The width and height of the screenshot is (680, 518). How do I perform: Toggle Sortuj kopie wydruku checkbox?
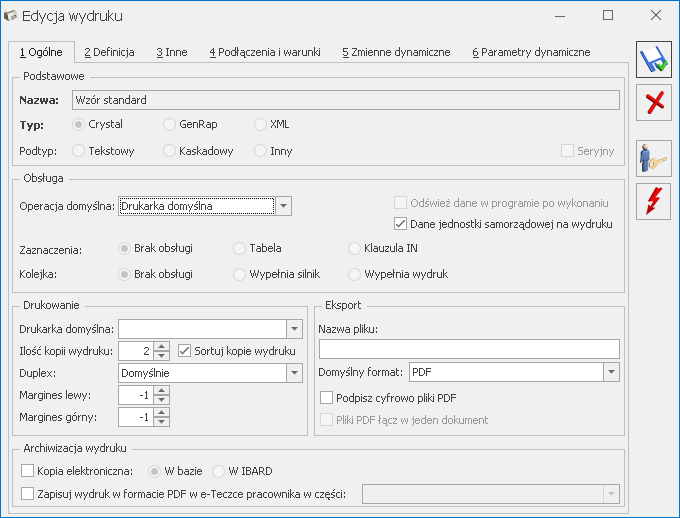click(x=184, y=351)
